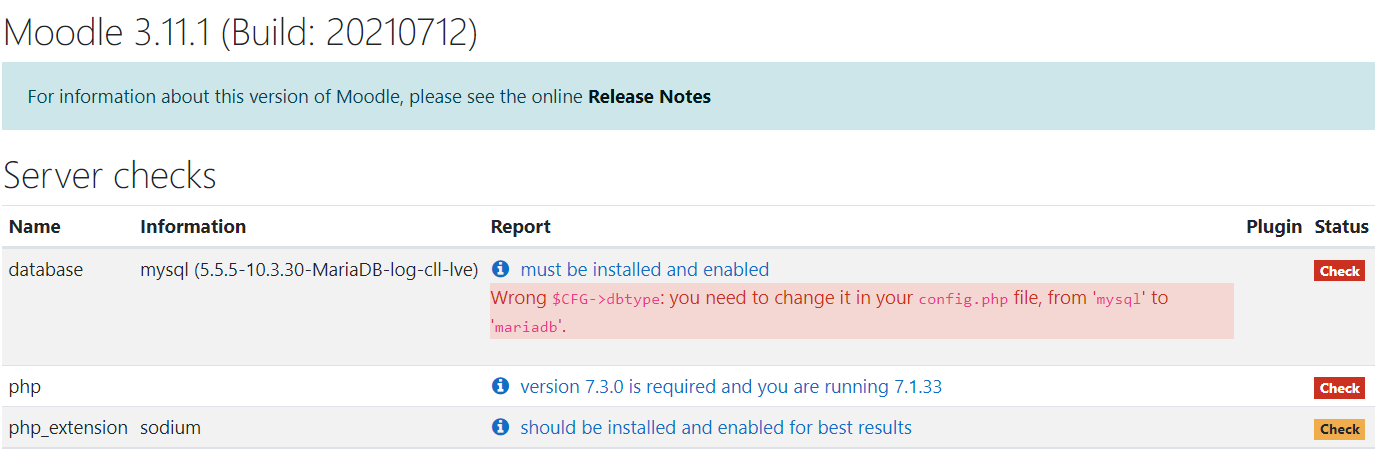This screenshot has height=457, width=1384.
Task: Click the info icon in the sodium extension row
Action: [501, 427]
